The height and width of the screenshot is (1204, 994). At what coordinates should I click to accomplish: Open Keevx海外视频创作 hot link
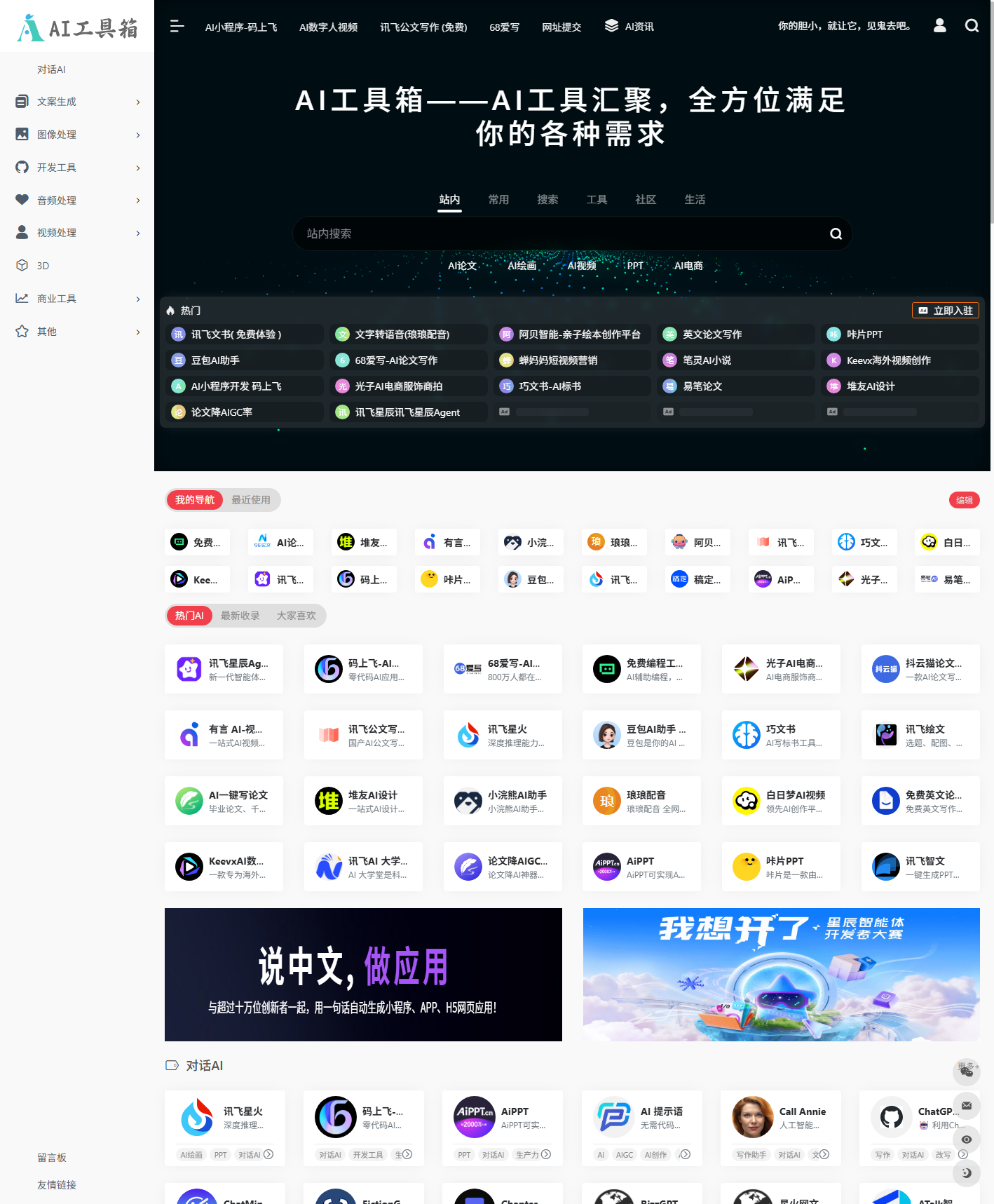click(900, 360)
